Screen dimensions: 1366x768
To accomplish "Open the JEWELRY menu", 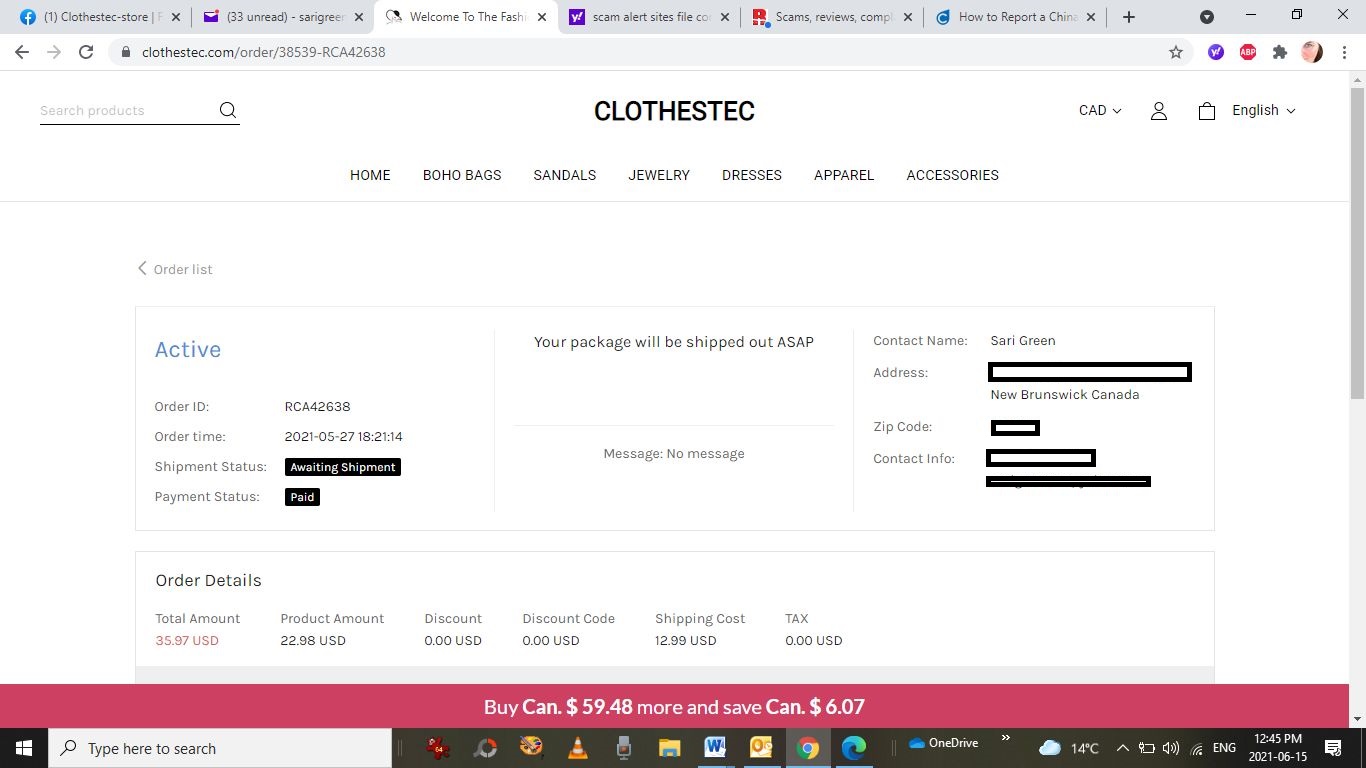I will coord(659,175).
